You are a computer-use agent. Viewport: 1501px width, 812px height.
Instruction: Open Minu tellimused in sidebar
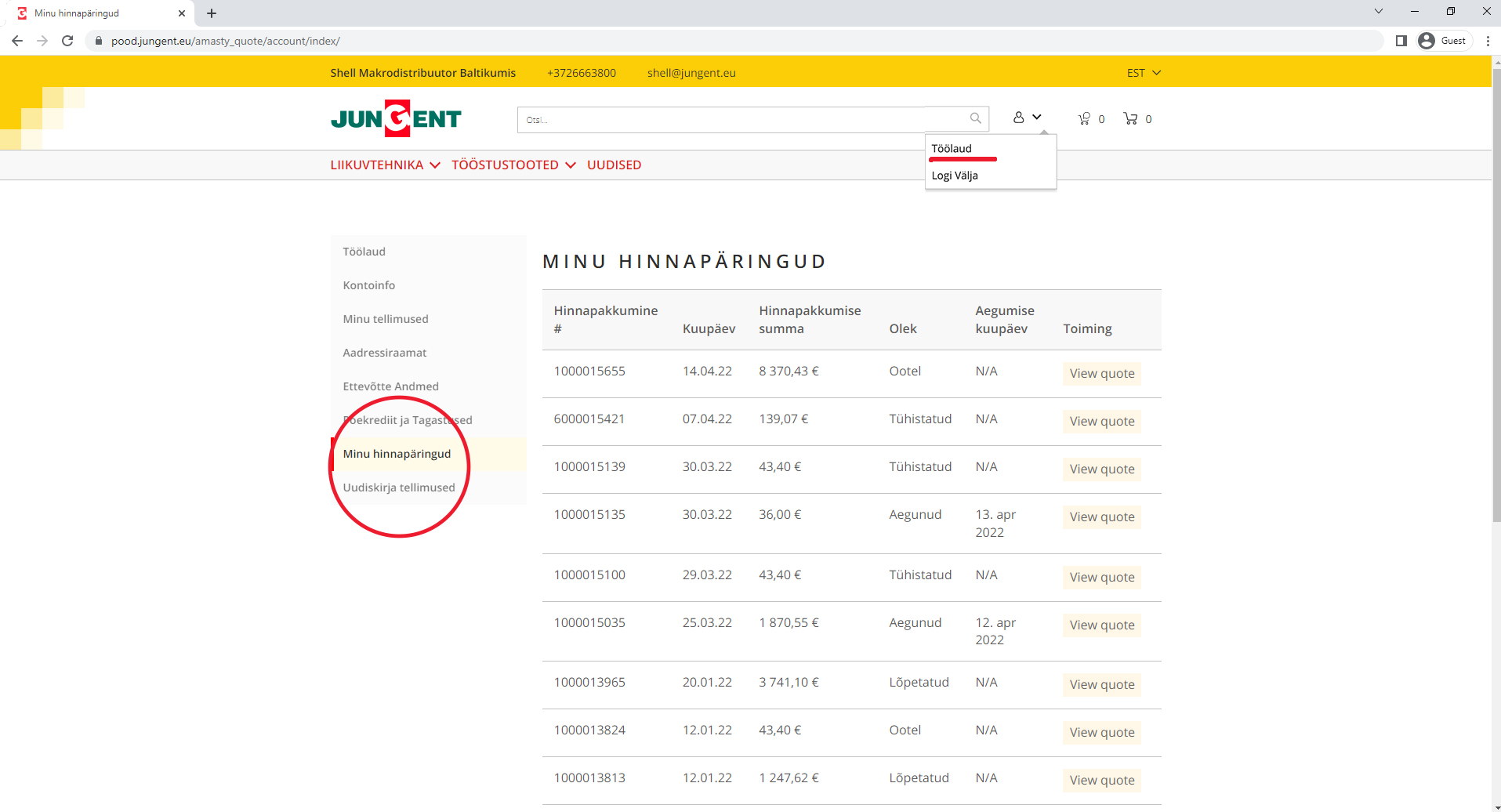pos(385,319)
